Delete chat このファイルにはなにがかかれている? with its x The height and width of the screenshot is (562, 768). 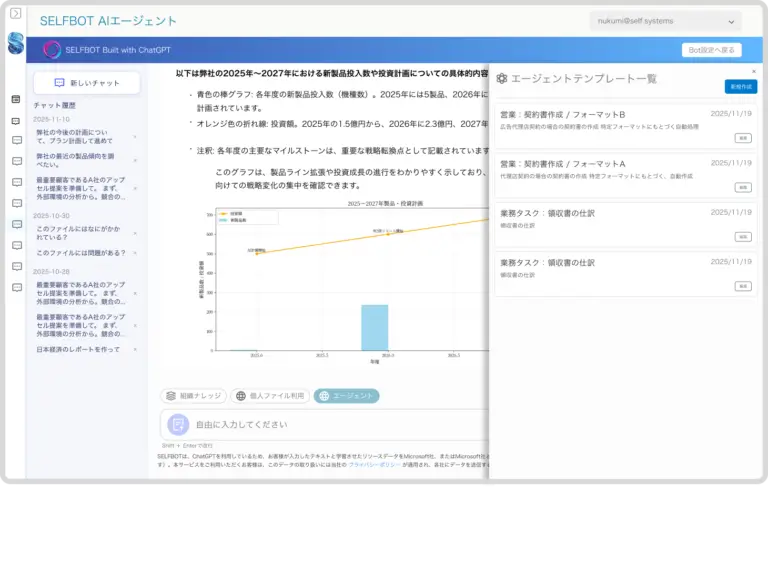click(x=135, y=233)
